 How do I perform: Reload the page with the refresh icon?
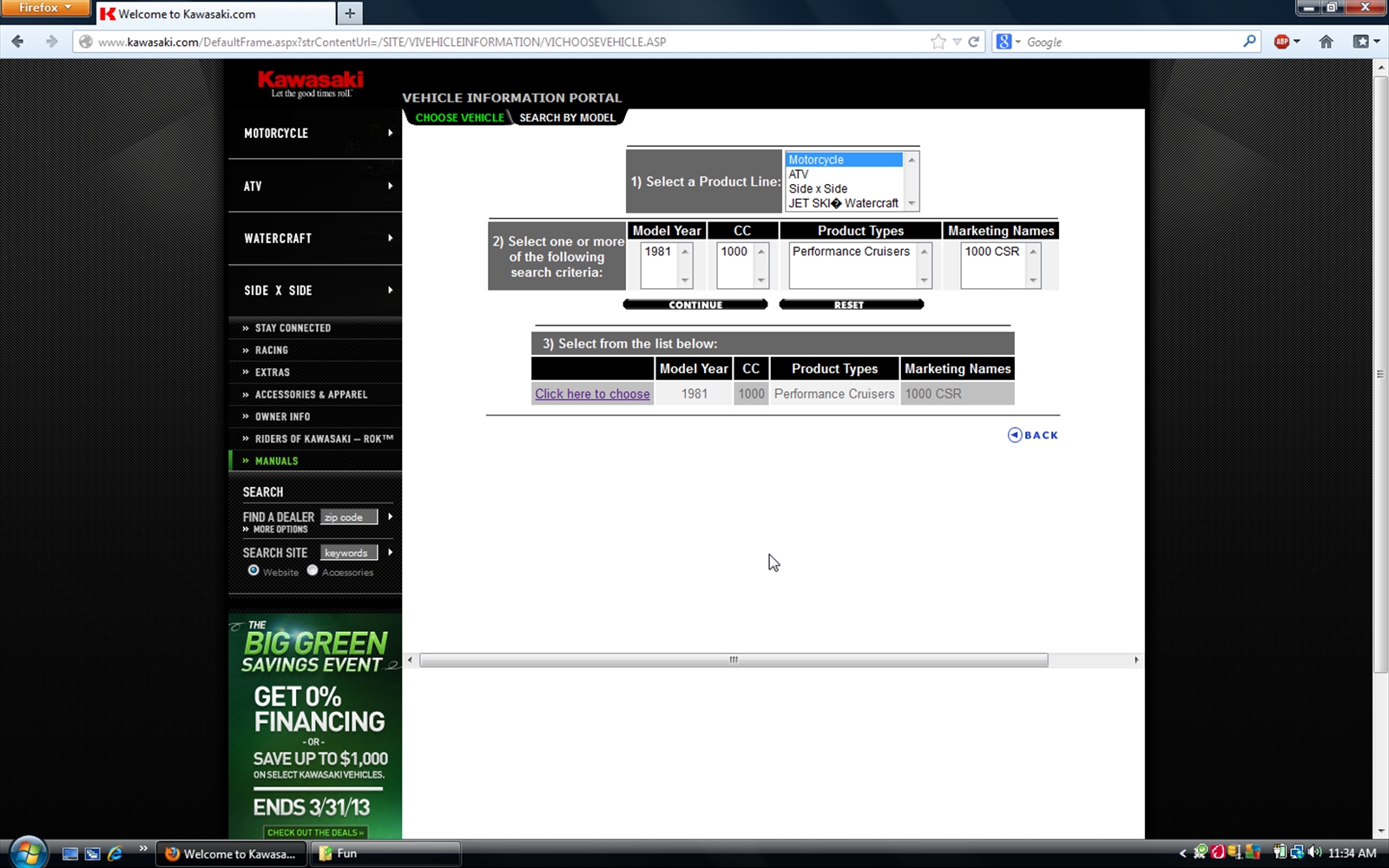coord(974,42)
